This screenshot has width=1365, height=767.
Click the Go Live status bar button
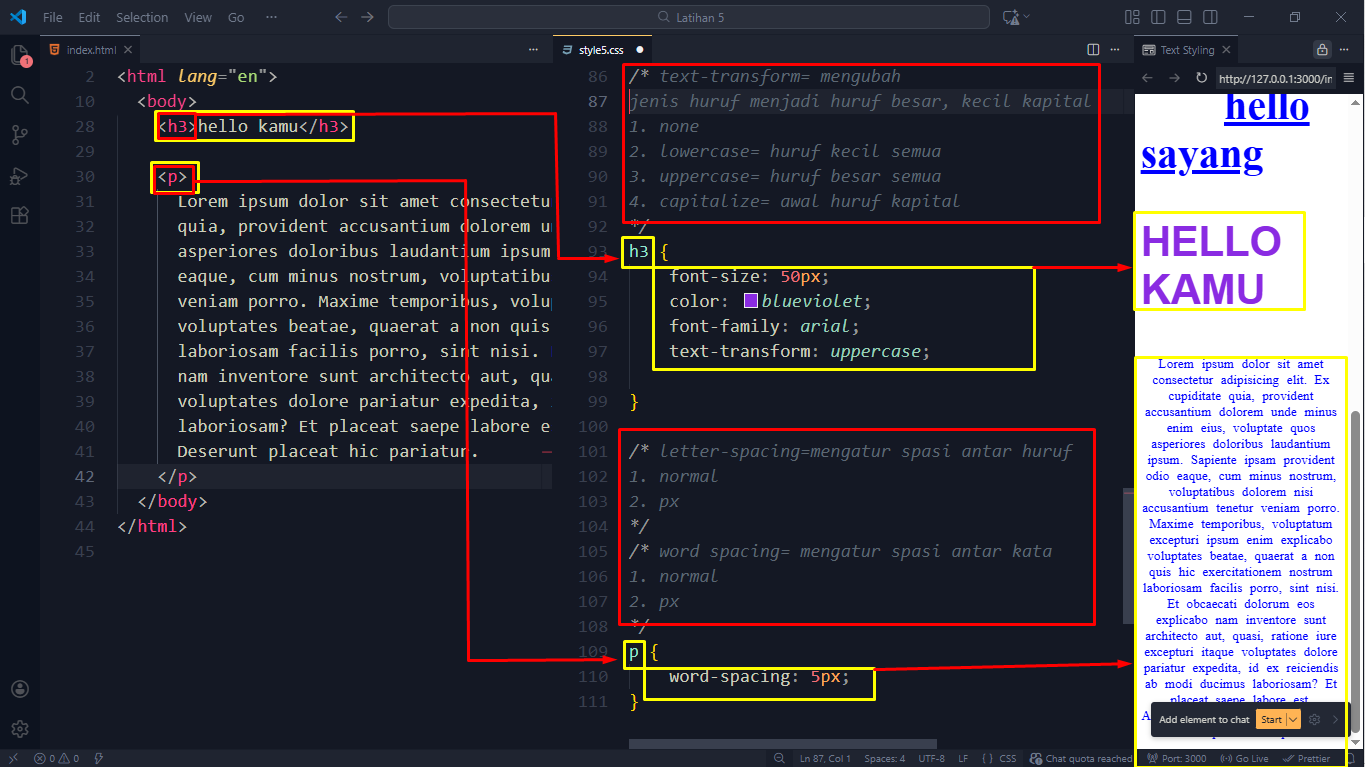tap(1245, 758)
